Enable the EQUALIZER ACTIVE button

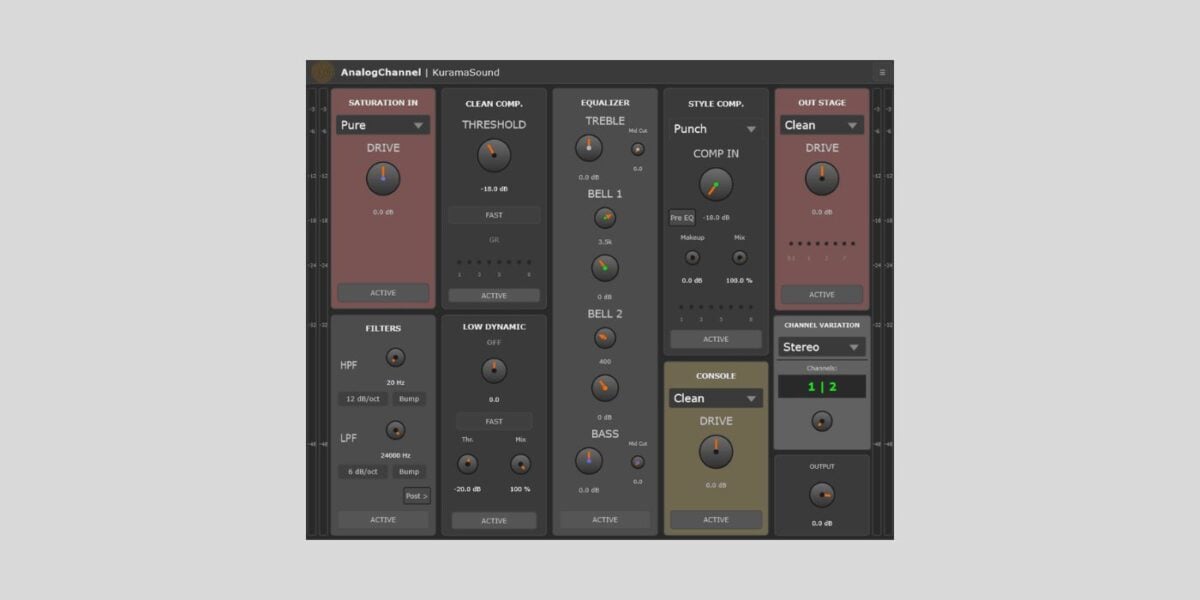click(x=604, y=519)
